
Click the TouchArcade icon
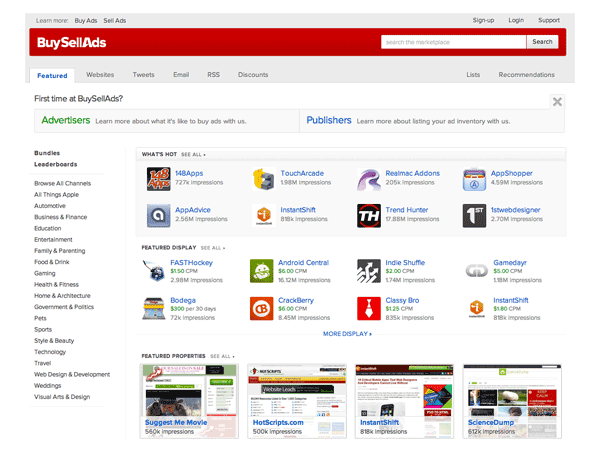coord(264,179)
